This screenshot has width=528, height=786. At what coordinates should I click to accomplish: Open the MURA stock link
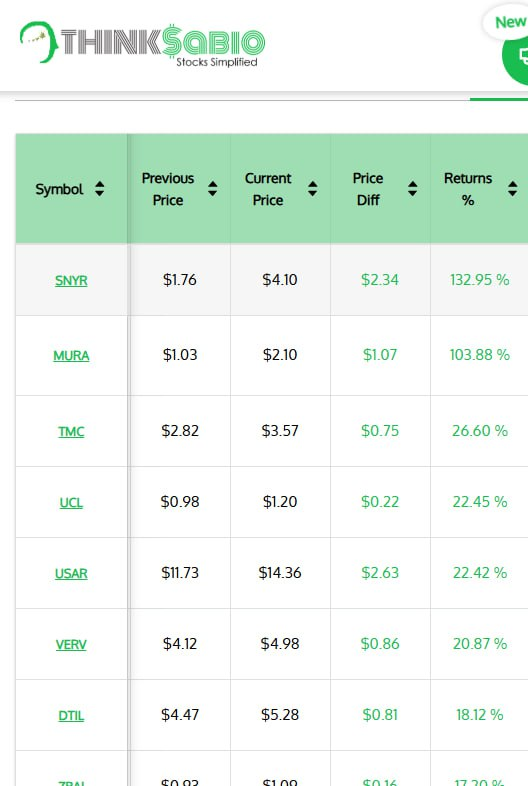coord(71,355)
